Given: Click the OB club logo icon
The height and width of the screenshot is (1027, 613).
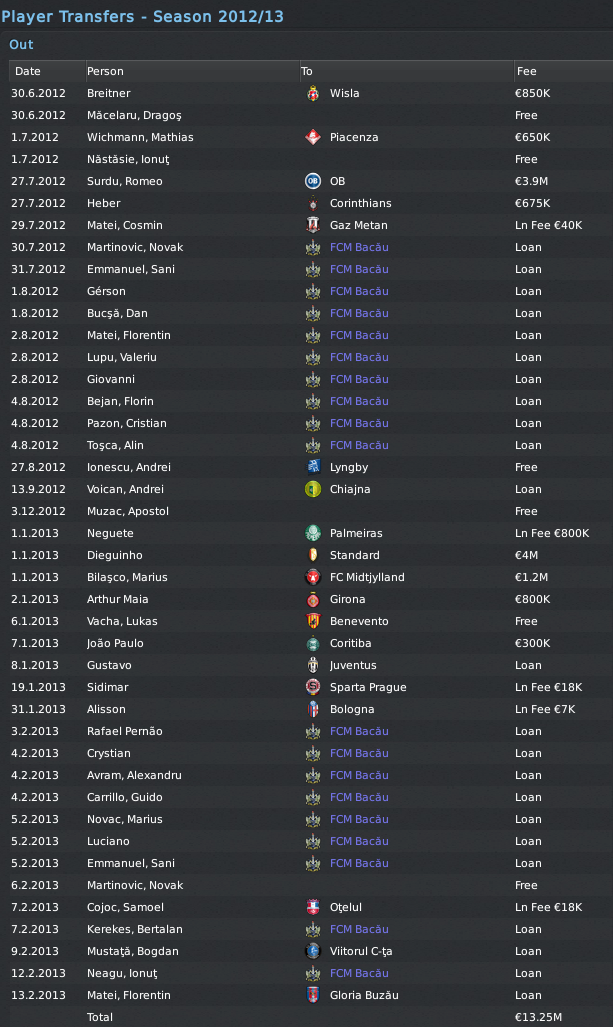Looking at the screenshot, I should (x=312, y=181).
